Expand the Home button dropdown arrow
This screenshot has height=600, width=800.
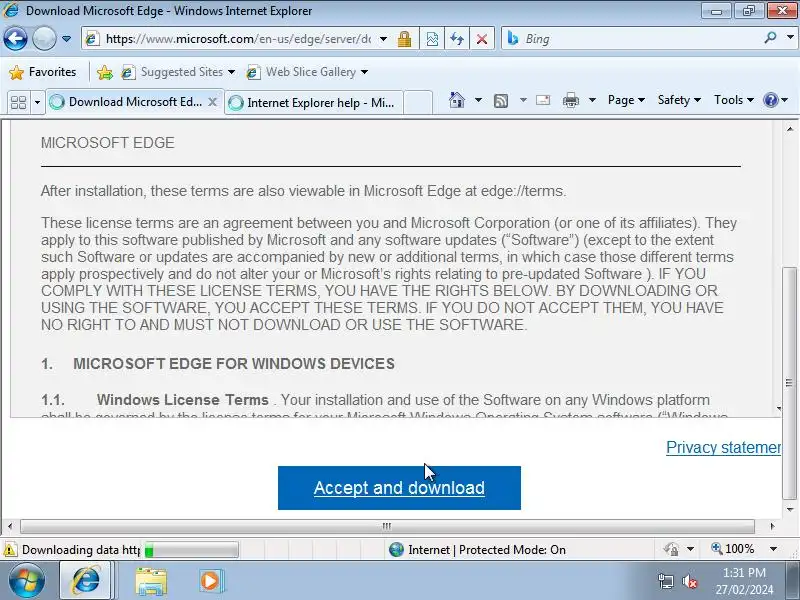coord(478,100)
